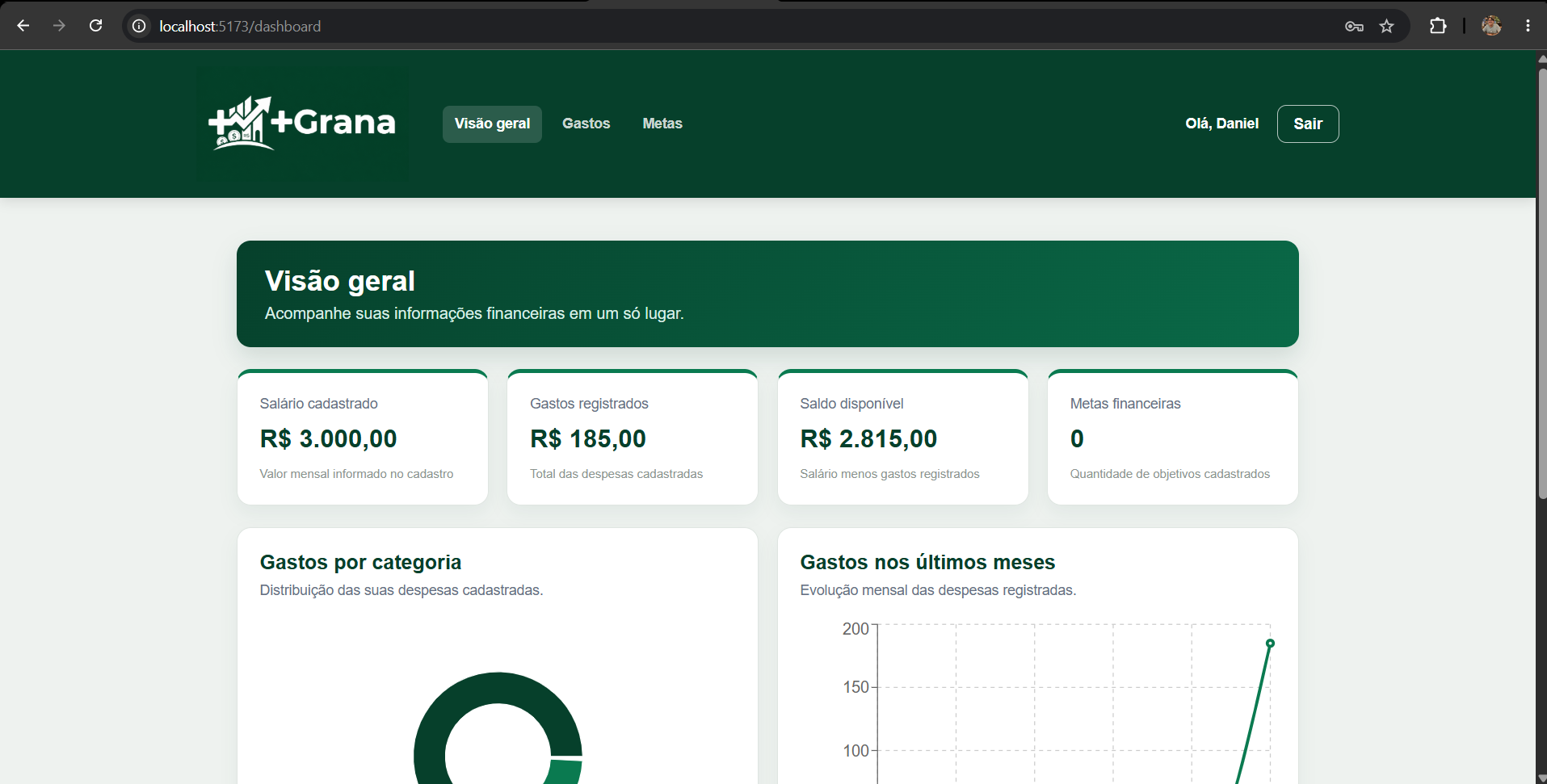This screenshot has height=784, width=1547.
Task: Open the Chrome three-dot menu
Action: click(x=1528, y=26)
